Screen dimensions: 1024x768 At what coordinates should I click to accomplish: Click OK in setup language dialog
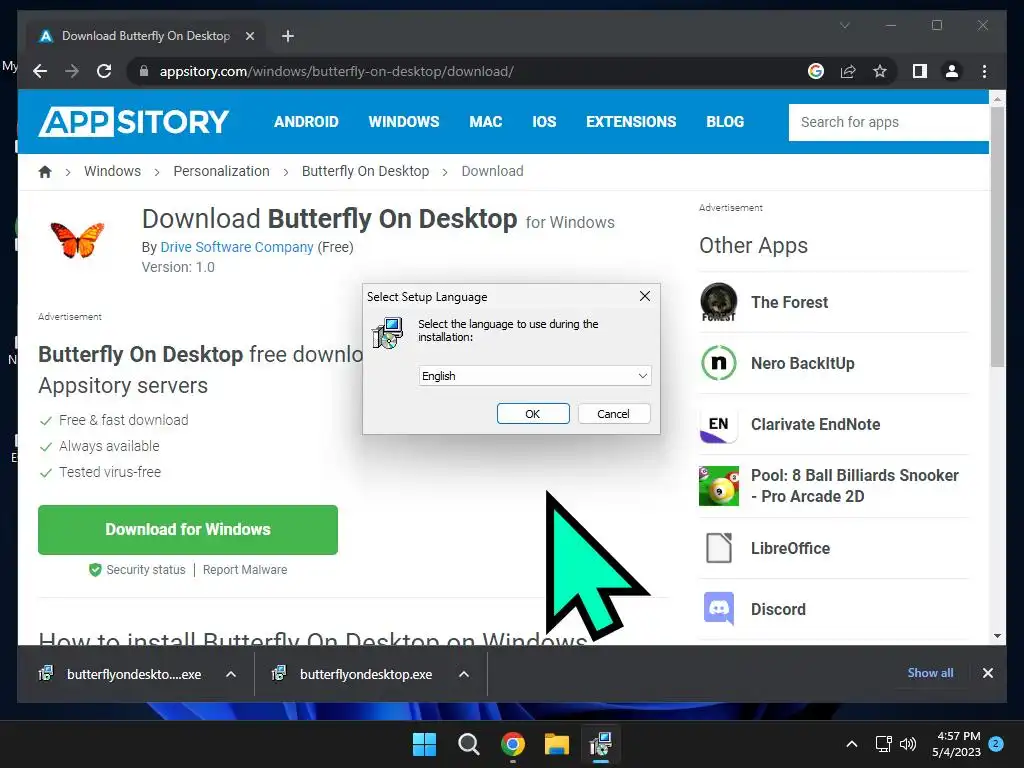(533, 414)
